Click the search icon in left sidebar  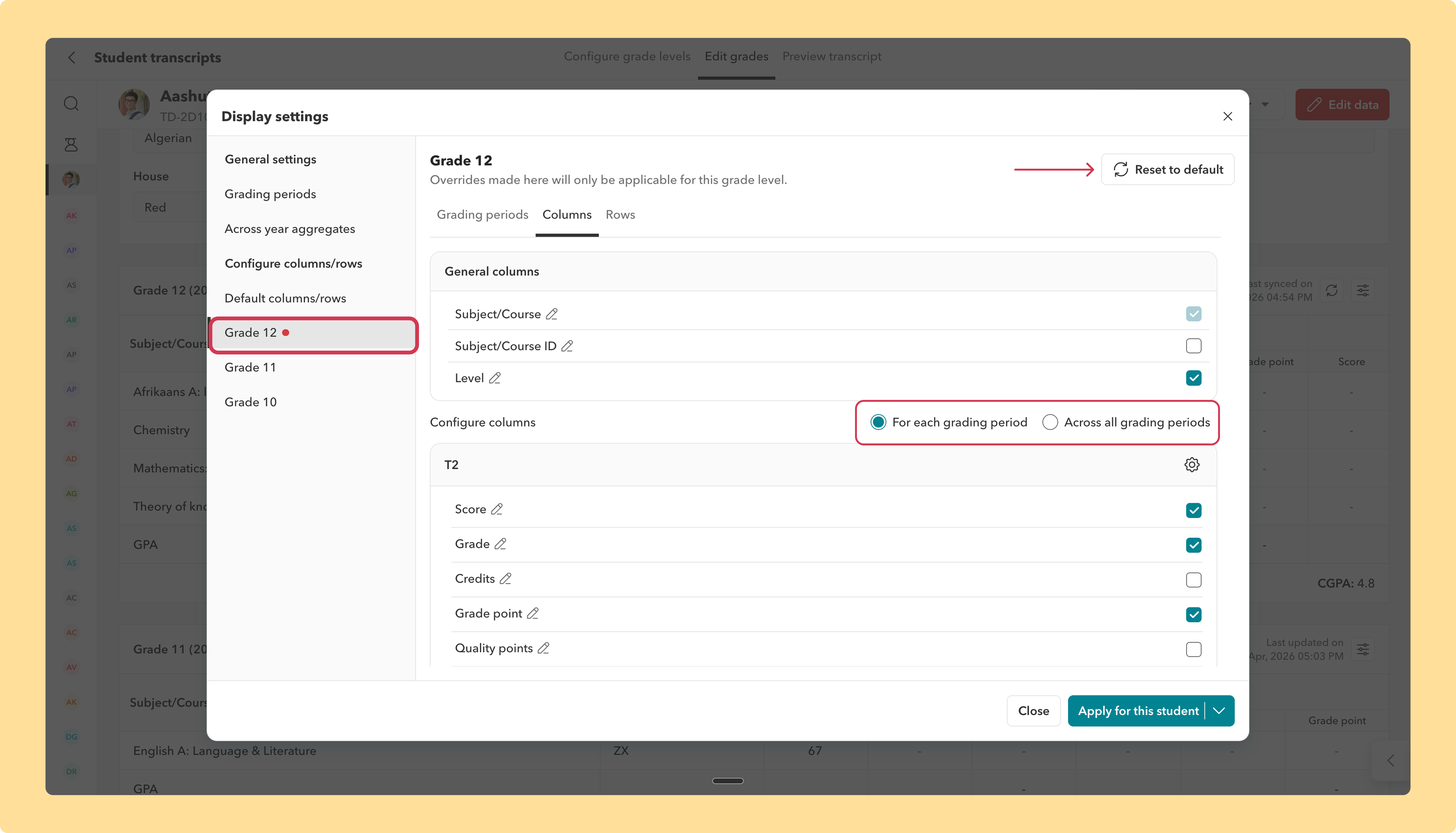coord(71,104)
